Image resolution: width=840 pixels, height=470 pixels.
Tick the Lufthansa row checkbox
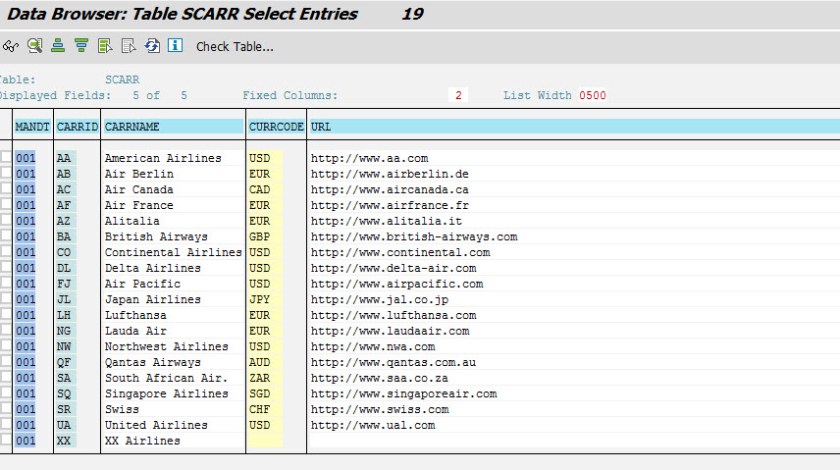point(6,314)
